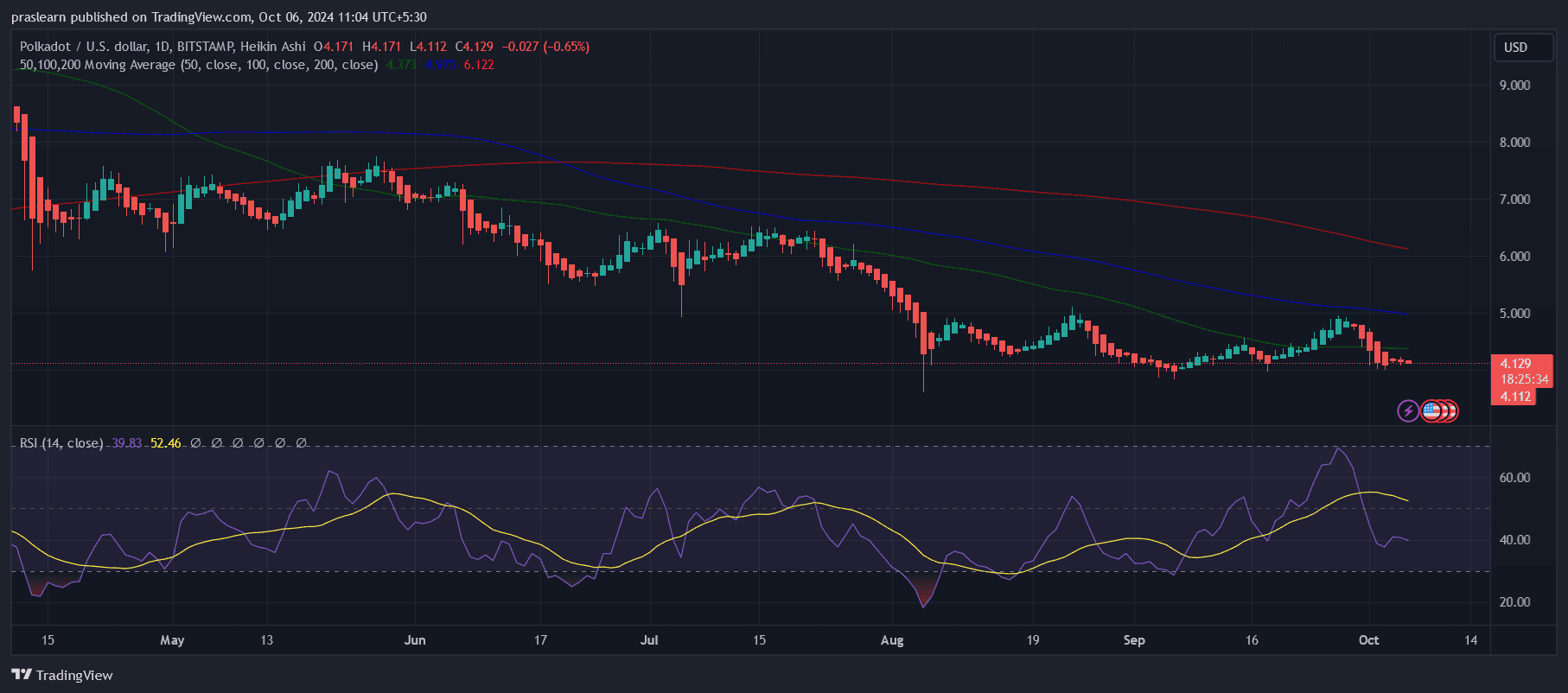1568x693 pixels.
Task: Click the purple lightning bolt icon
Action: coord(1408,411)
